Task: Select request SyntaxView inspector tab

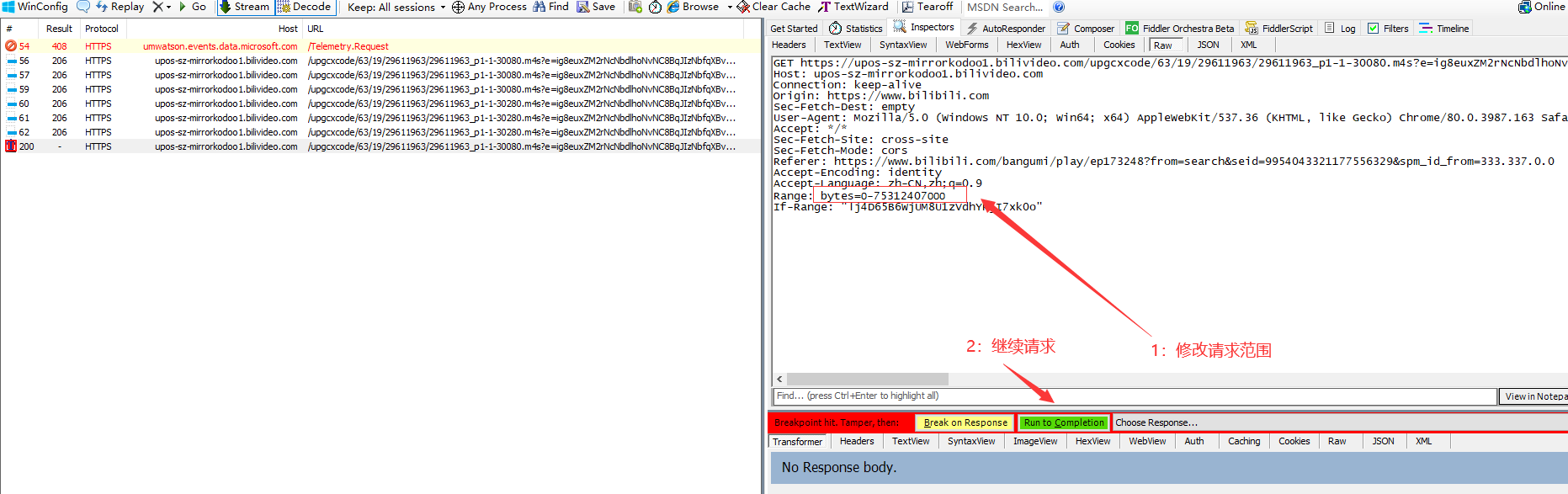Action: [x=903, y=45]
